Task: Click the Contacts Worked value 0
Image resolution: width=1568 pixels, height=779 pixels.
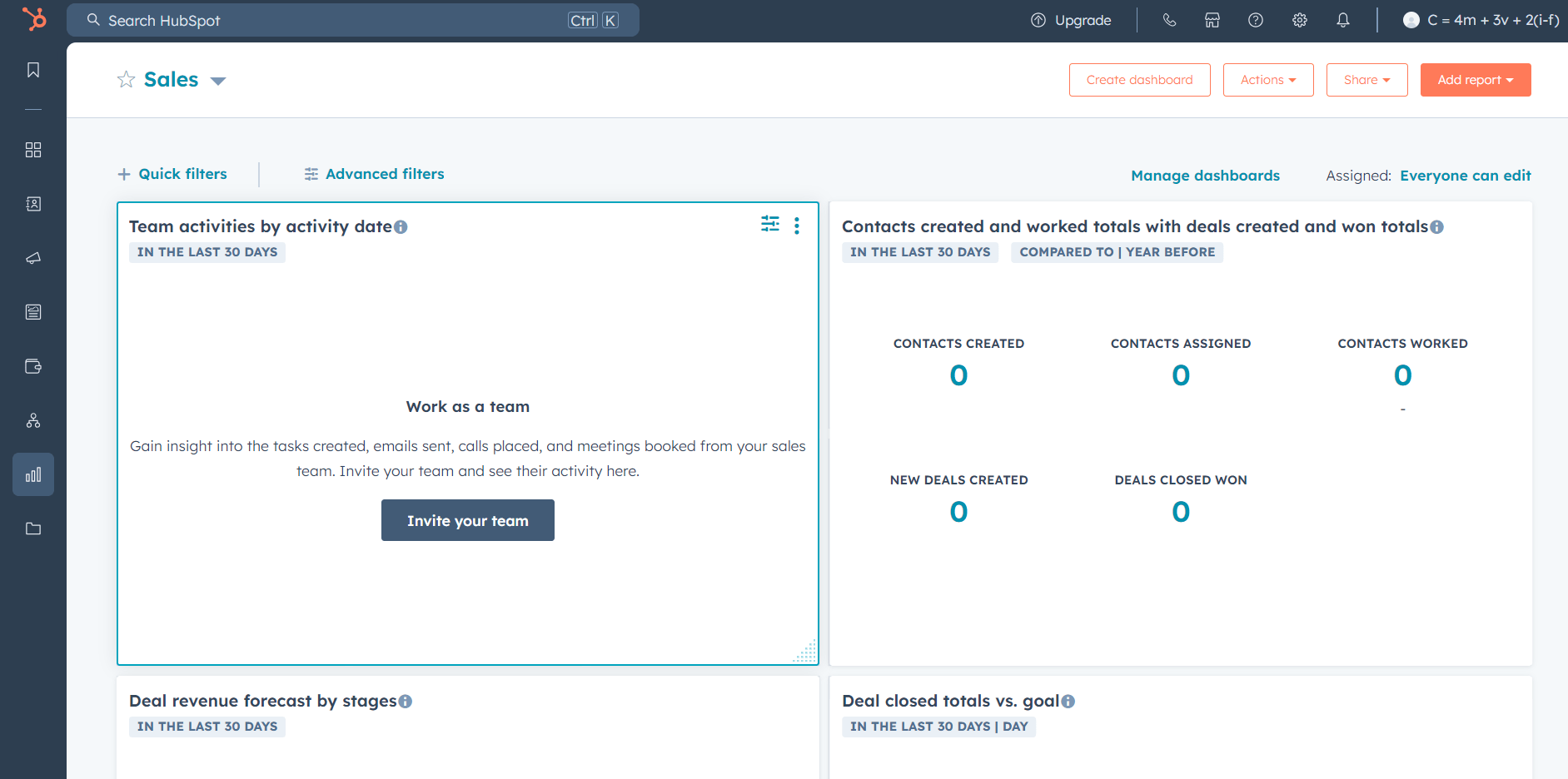Action: click(1403, 375)
